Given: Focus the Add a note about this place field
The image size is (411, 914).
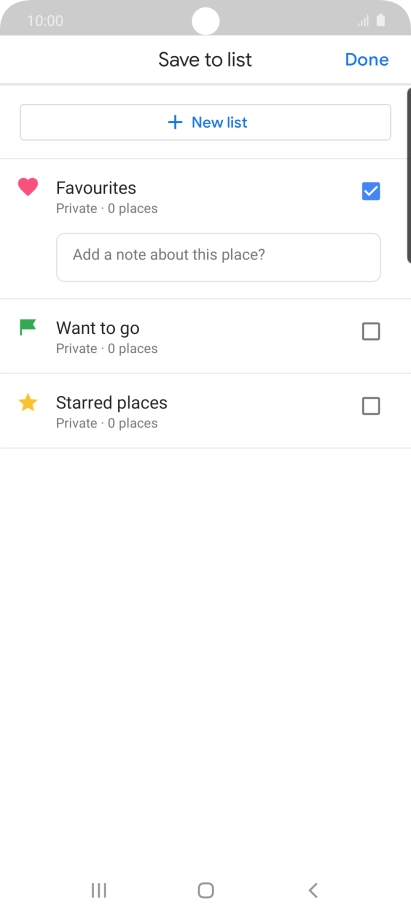Looking at the screenshot, I should [x=219, y=258].
